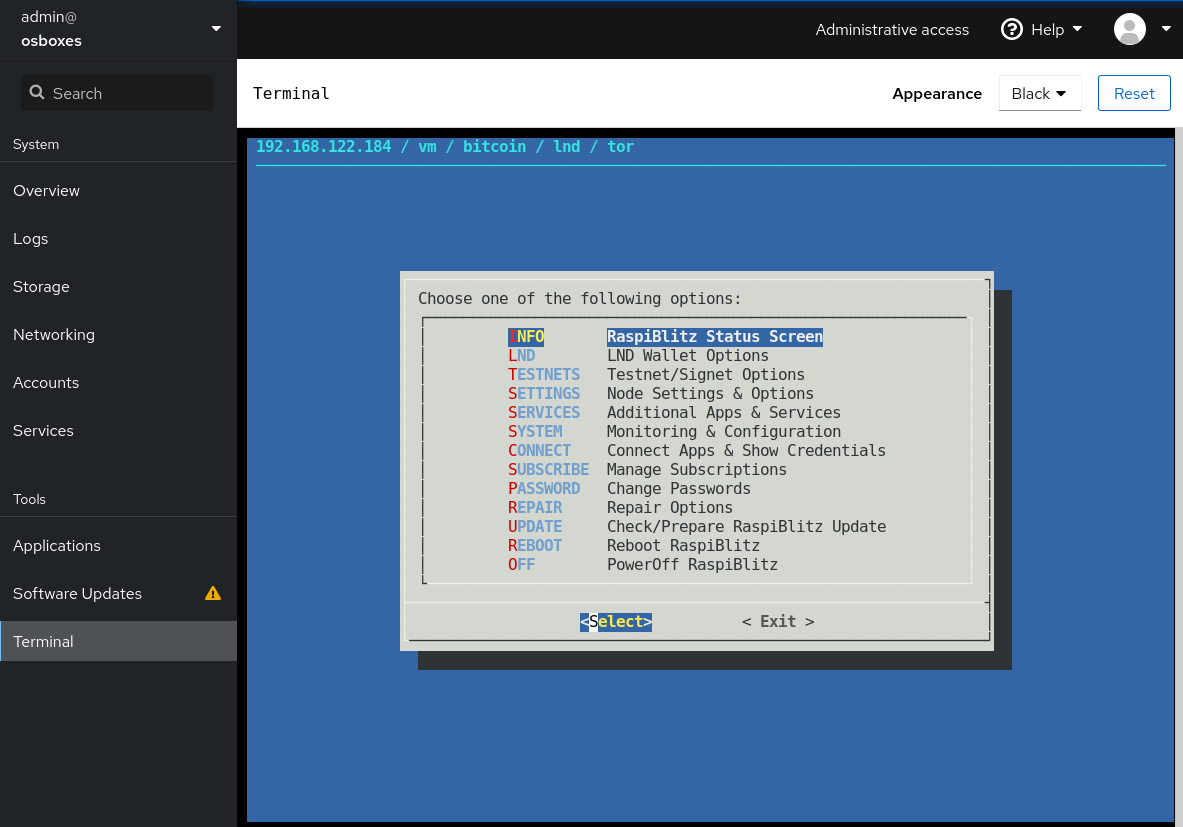This screenshot has width=1183, height=827.
Task: Click the user avatar icon
Action: (x=1129, y=29)
